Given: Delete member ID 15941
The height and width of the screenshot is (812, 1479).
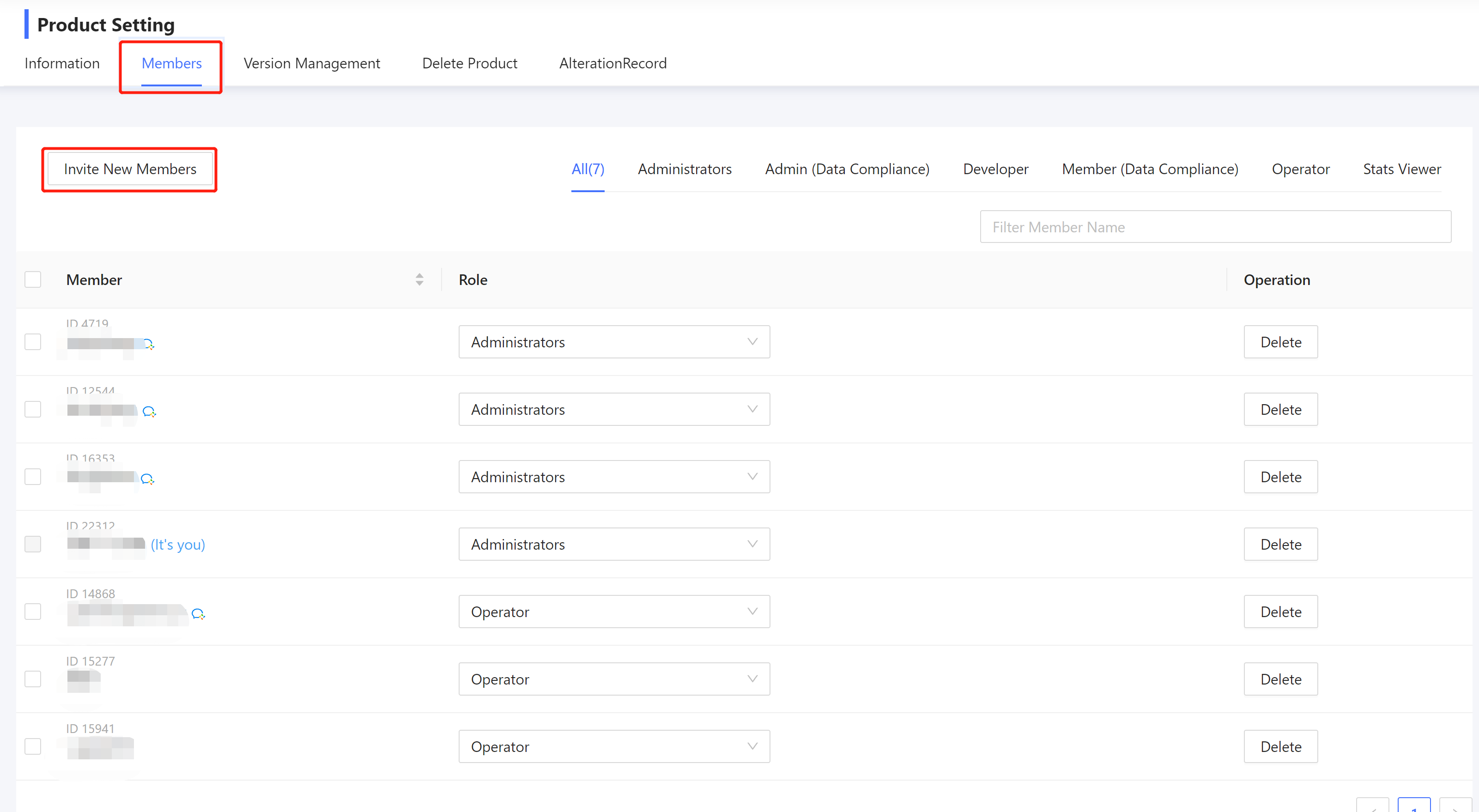Looking at the screenshot, I should (x=1280, y=746).
